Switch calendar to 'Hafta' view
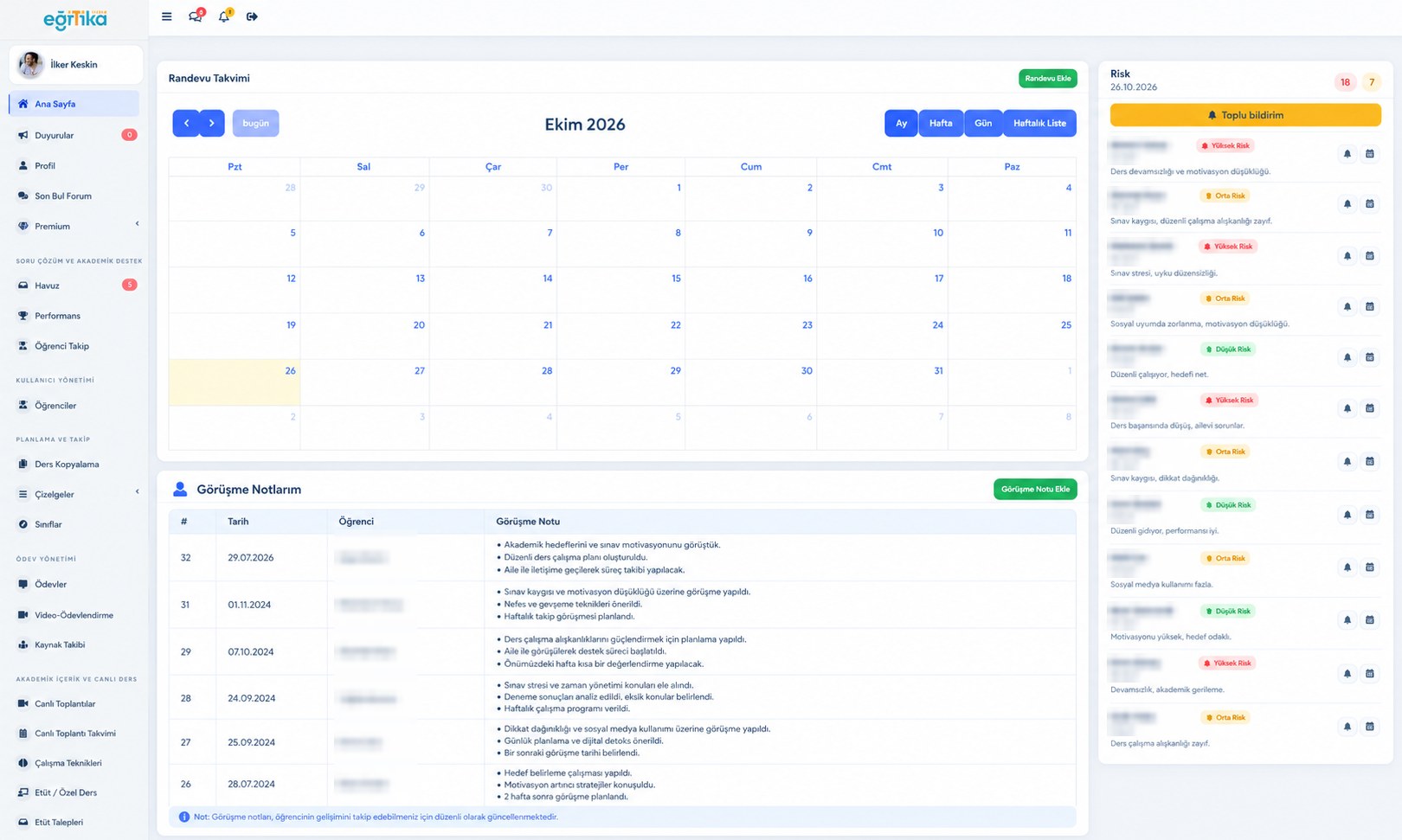The height and width of the screenshot is (840, 1402). pyautogui.click(x=941, y=123)
